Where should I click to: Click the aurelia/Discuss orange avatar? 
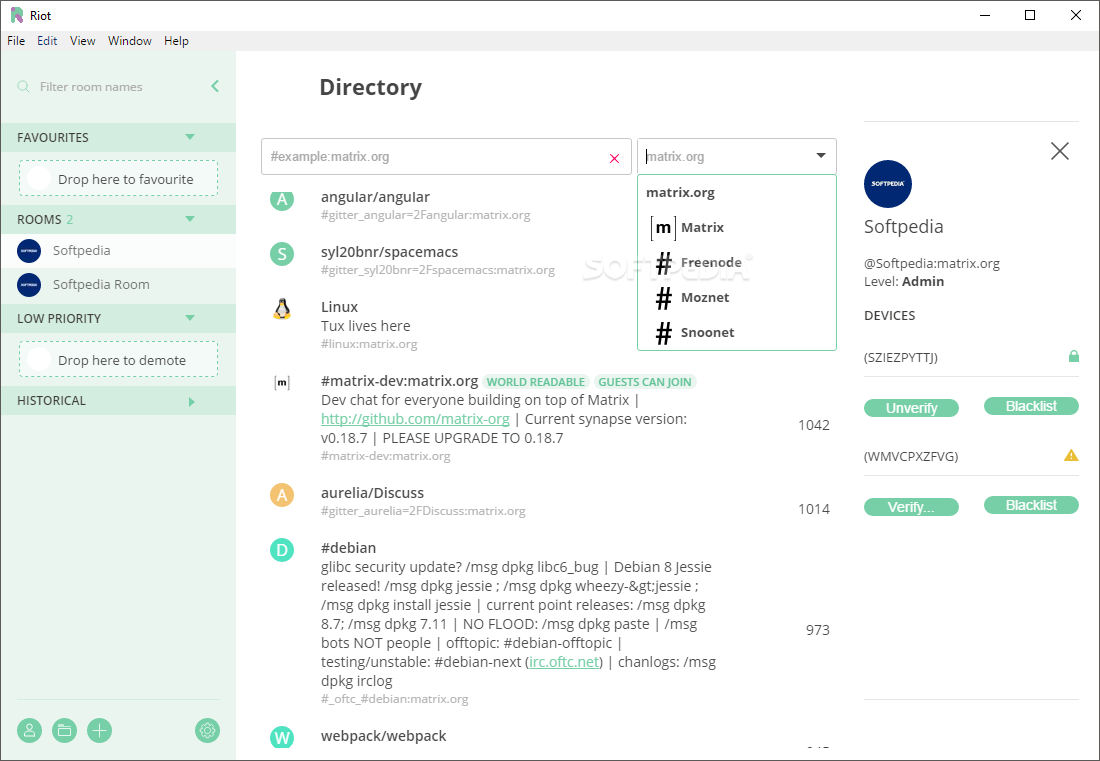(282, 495)
